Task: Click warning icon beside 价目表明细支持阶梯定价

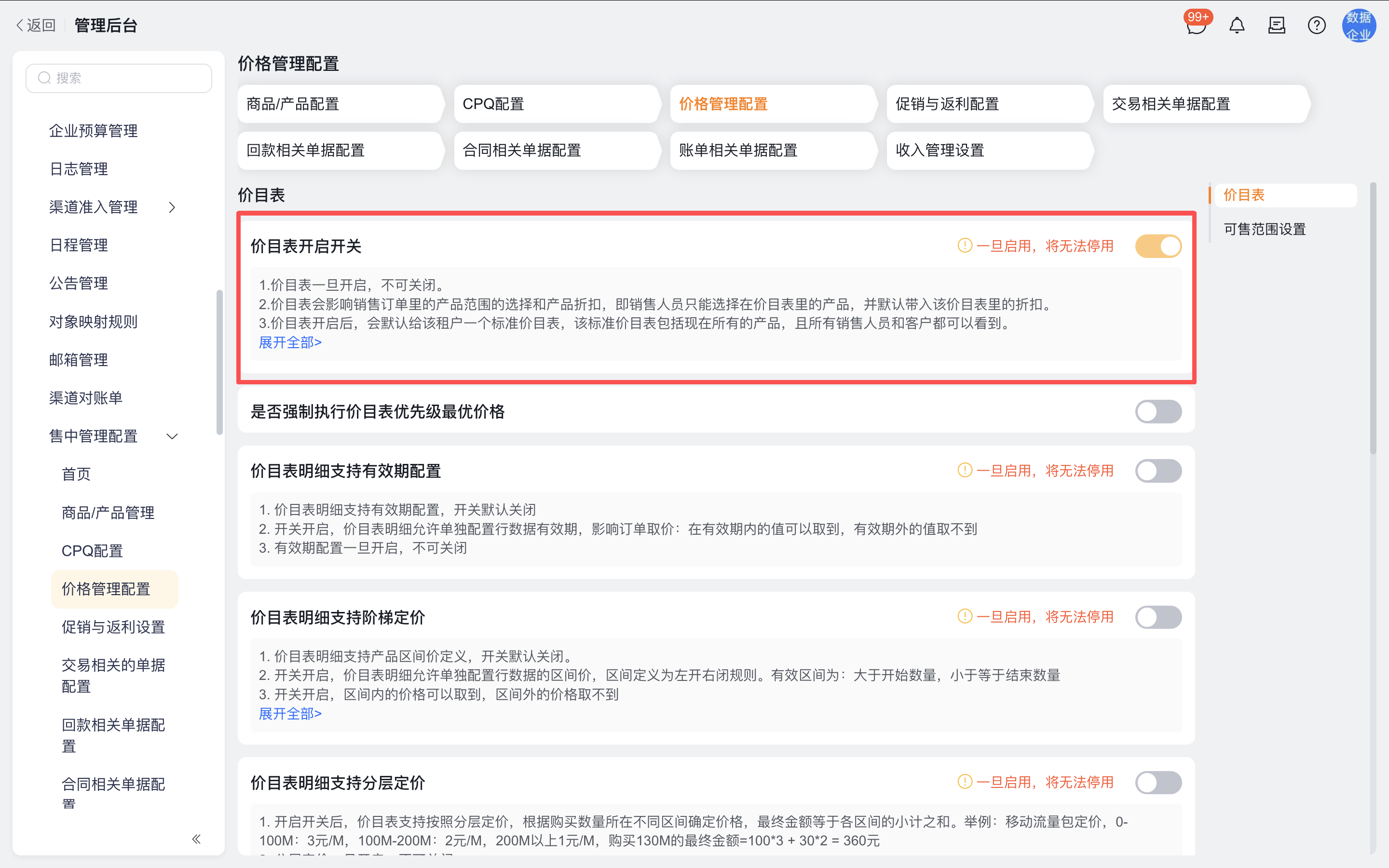Action: pos(964,617)
